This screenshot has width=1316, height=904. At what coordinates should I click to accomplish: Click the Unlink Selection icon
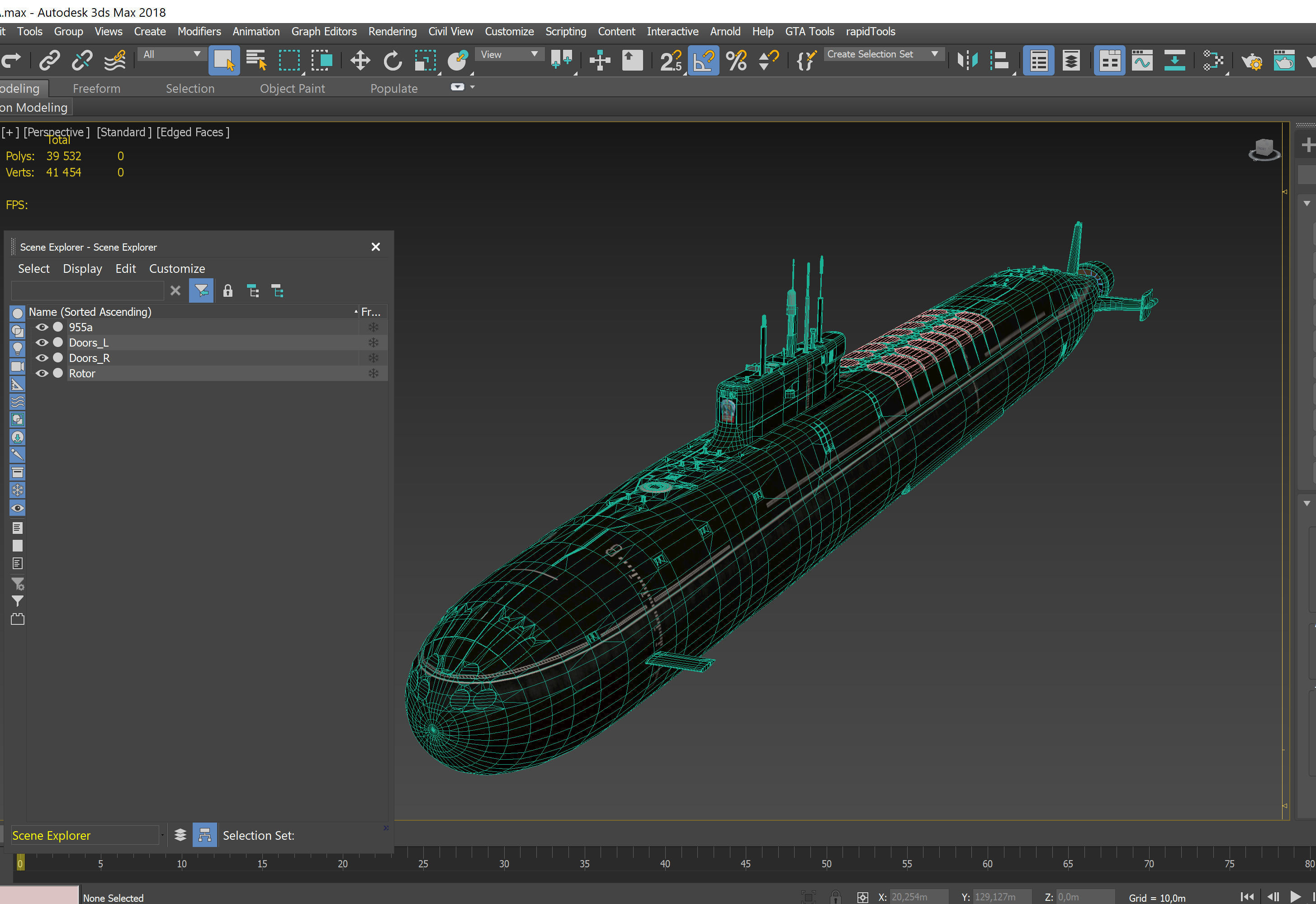point(82,61)
